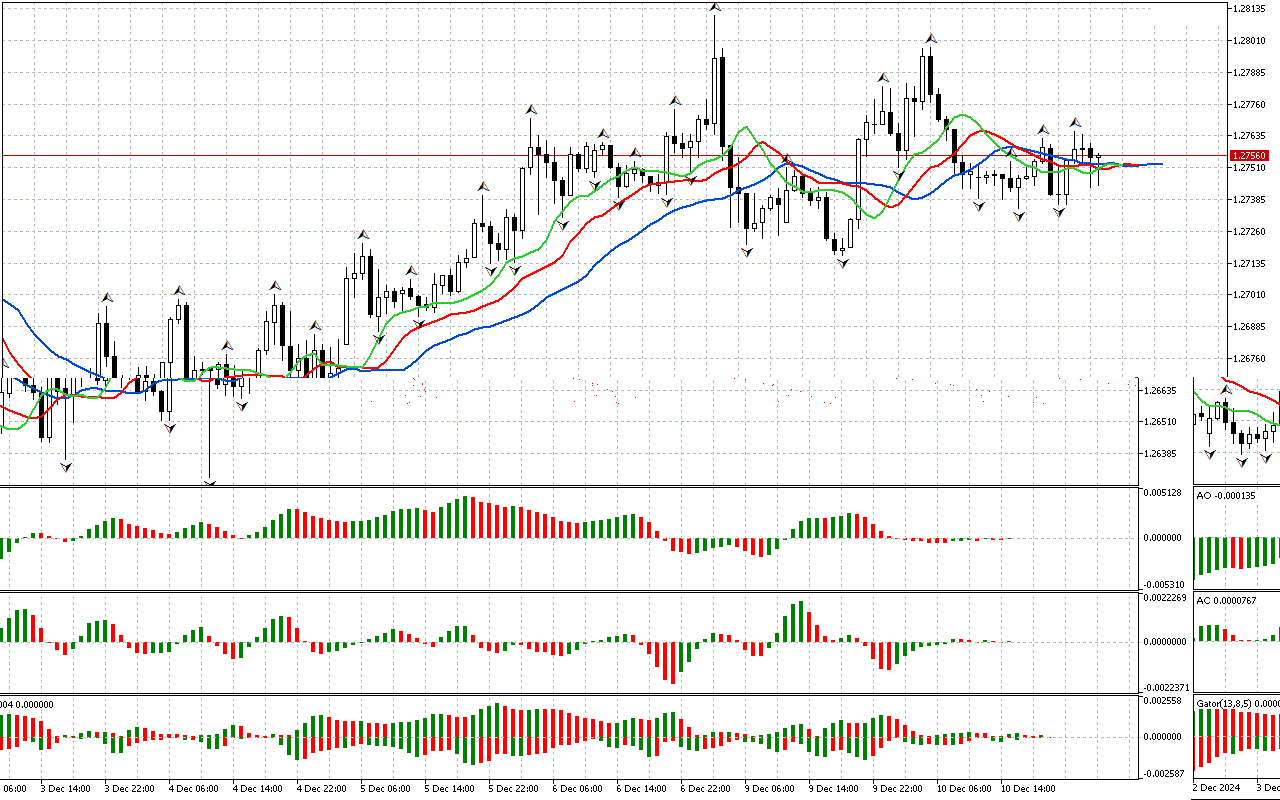Select the '3 Dec 22:00' time axis label
Viewport: 1280px width, 800px height.
point(130,789)
